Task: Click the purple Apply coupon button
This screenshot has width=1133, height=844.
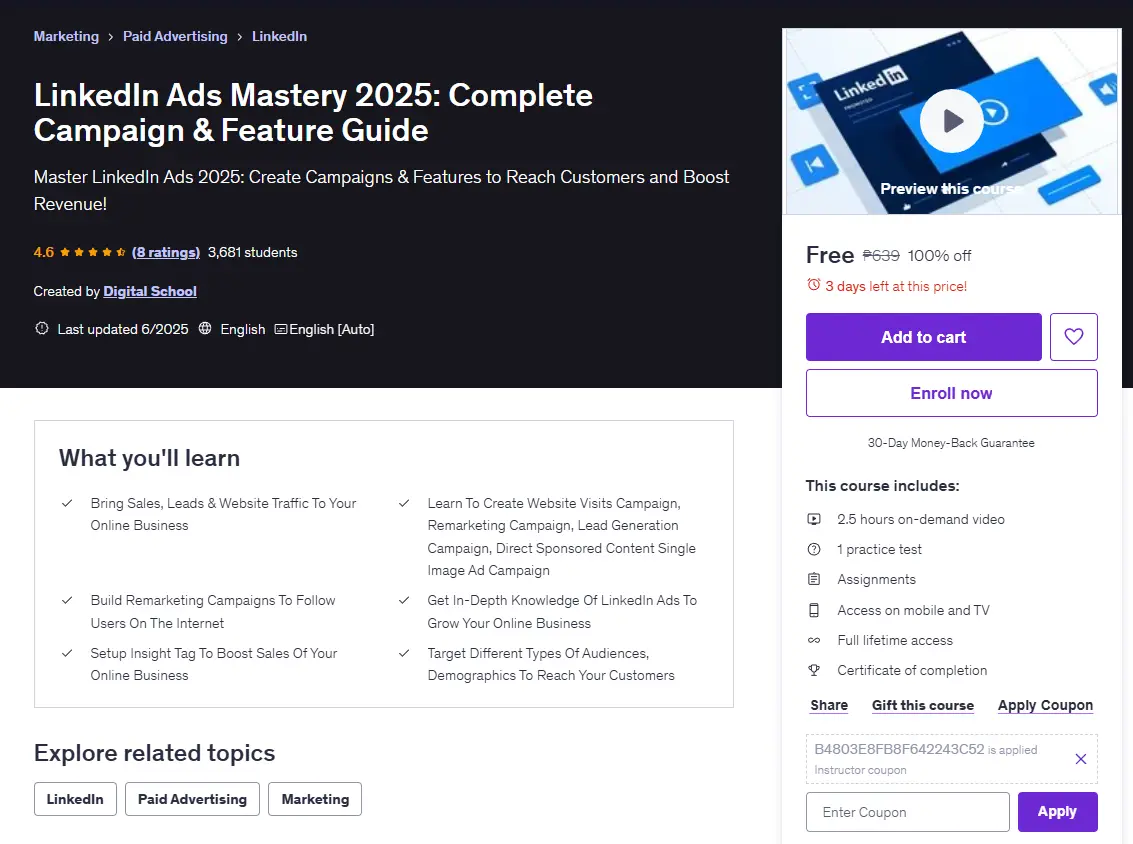Action: 1057,812
